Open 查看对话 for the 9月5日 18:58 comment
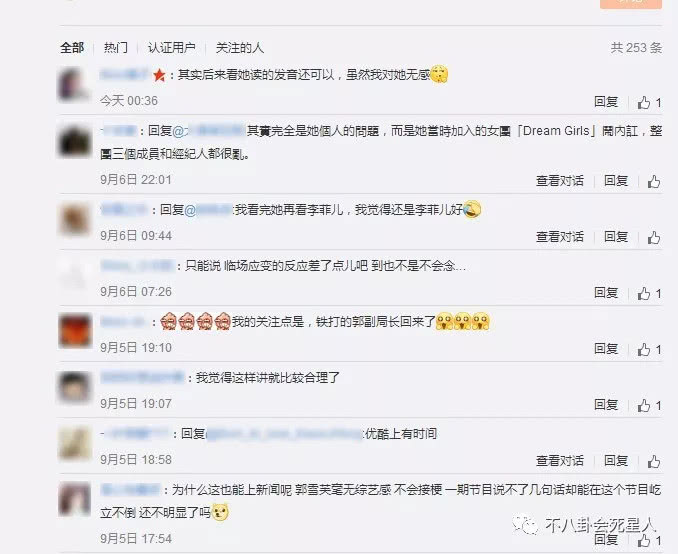 point(560,461)
